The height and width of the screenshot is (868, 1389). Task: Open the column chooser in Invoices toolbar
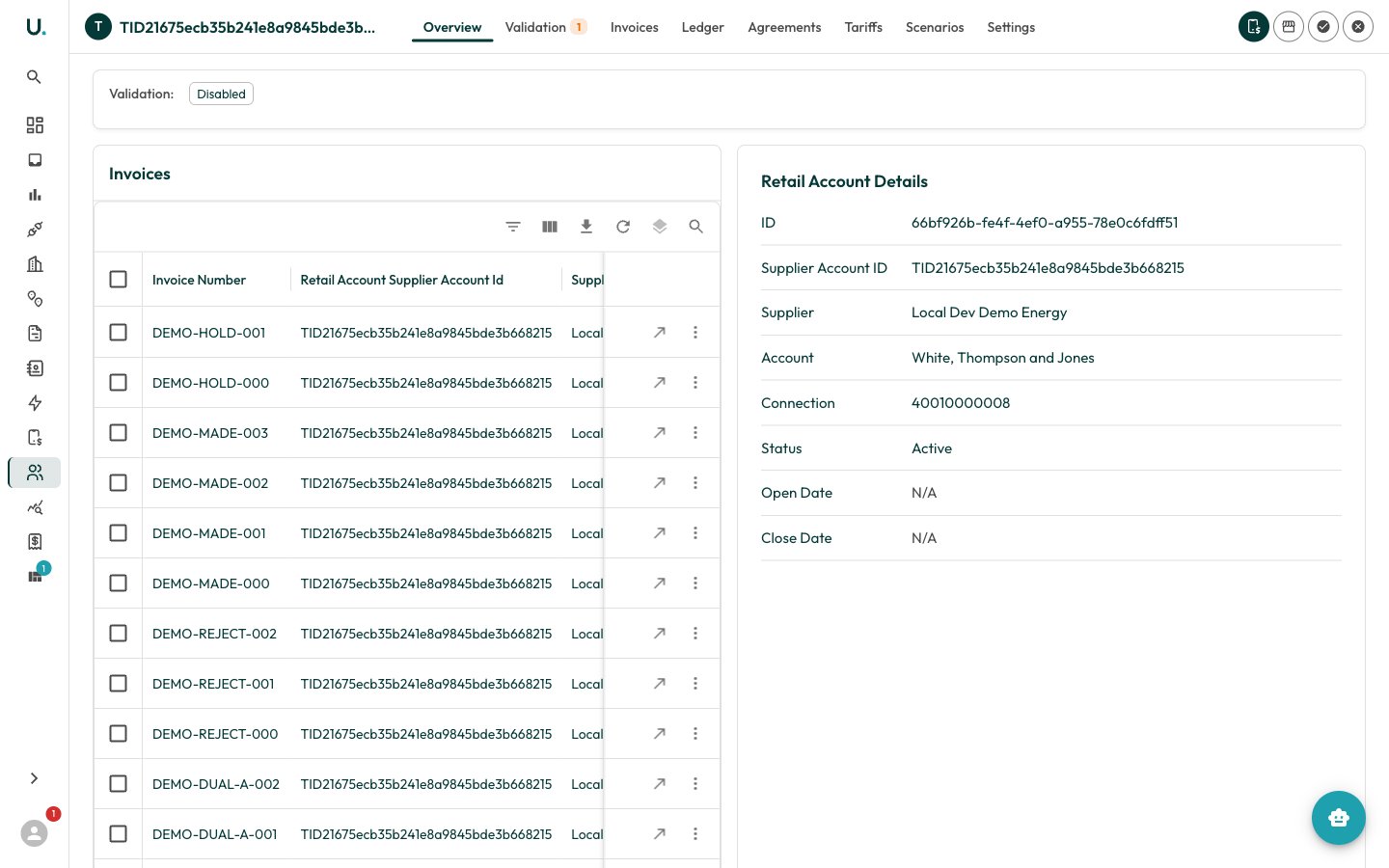[x=550, y=227]
